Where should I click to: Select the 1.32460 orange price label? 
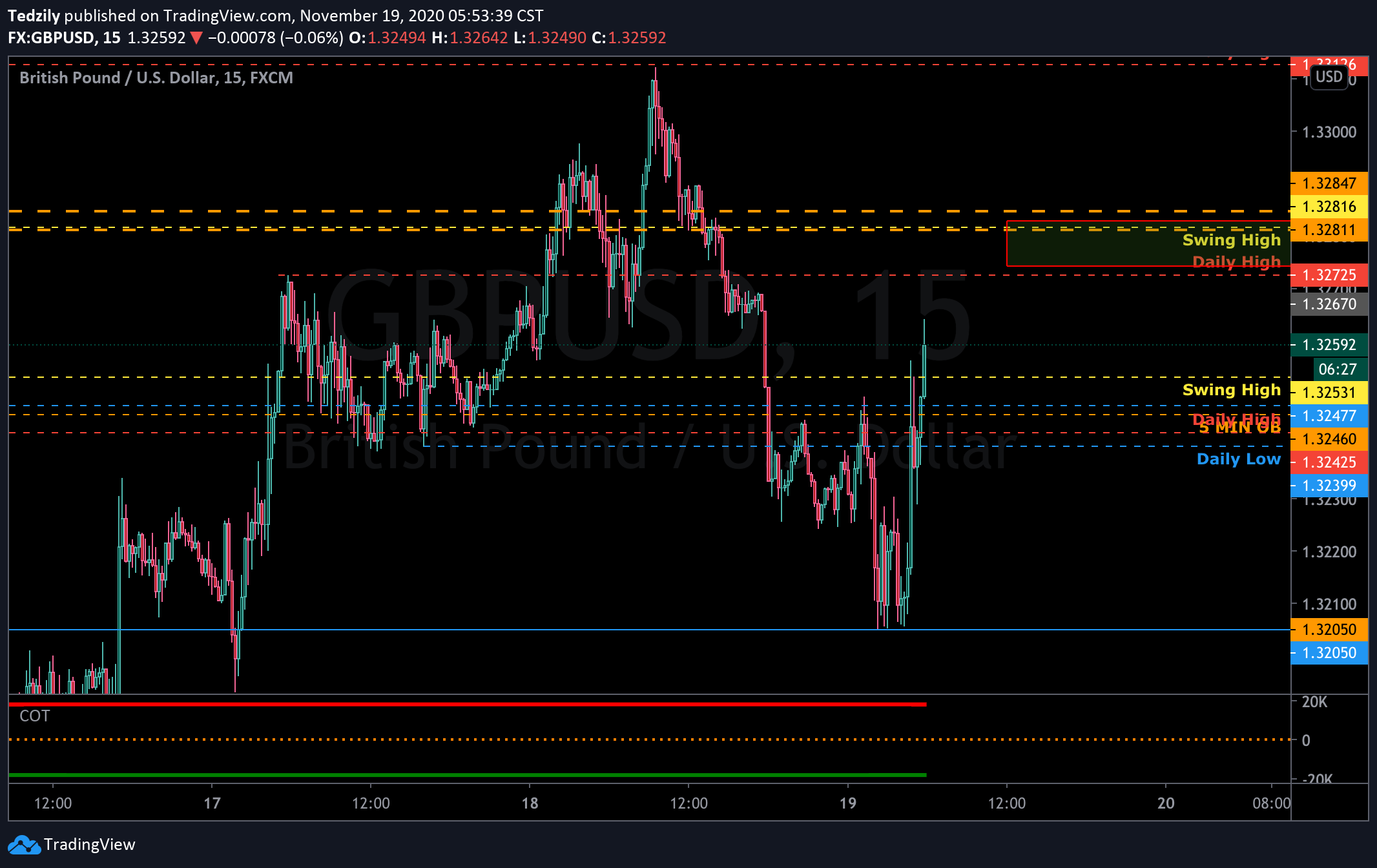click(x=1329, y=439)
